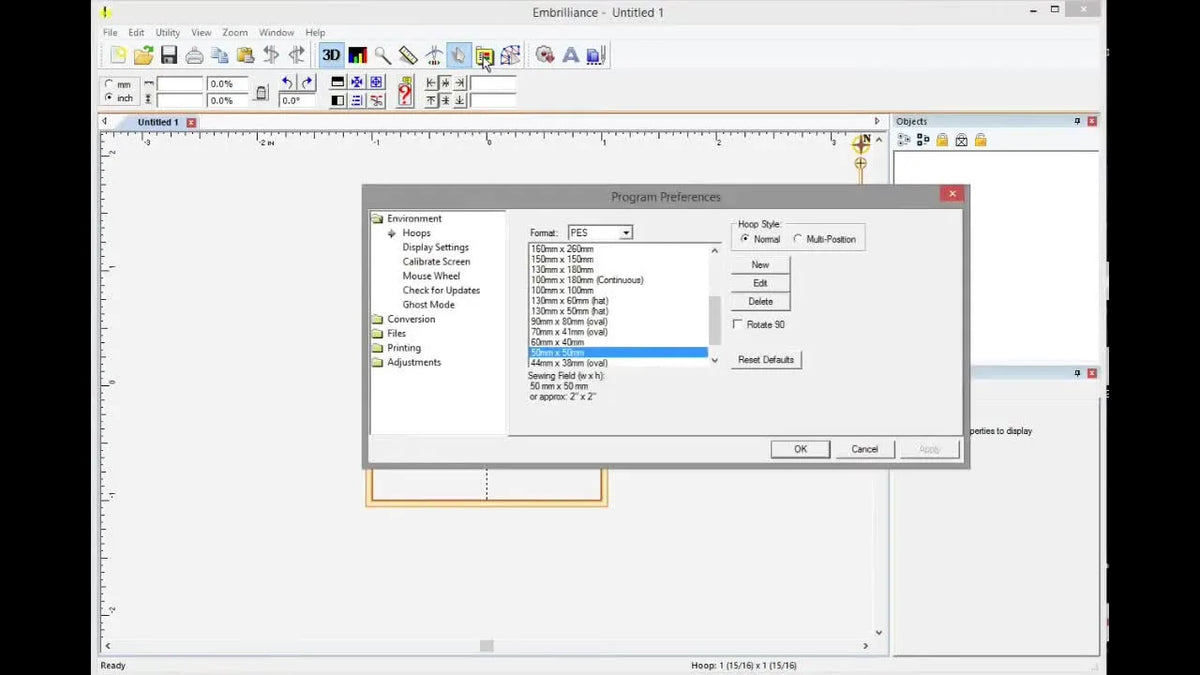Click the compass marker at ruler top right
This screenshot has height=675, width=1200.
click(x=860, y=144)
